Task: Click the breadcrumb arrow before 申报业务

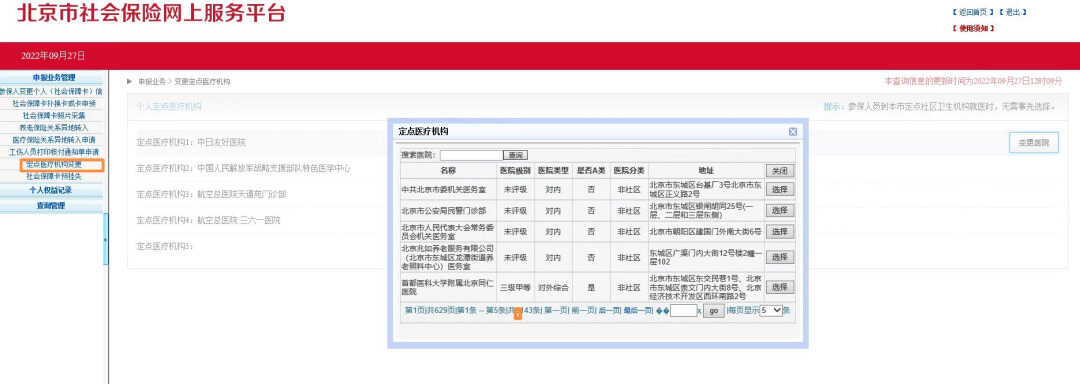Action: coord(129,81)
